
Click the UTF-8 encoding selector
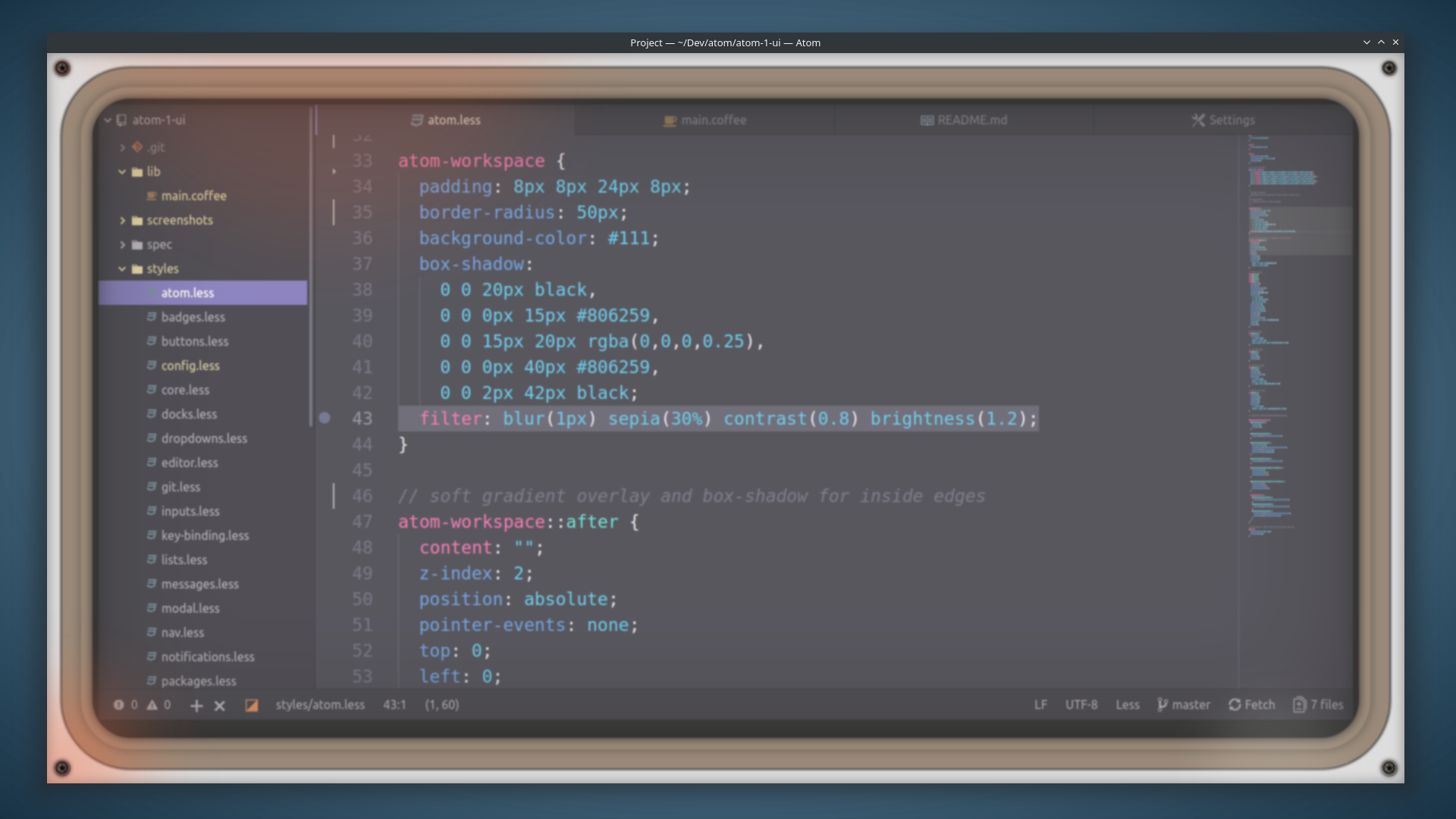[x=1081, y=704]
